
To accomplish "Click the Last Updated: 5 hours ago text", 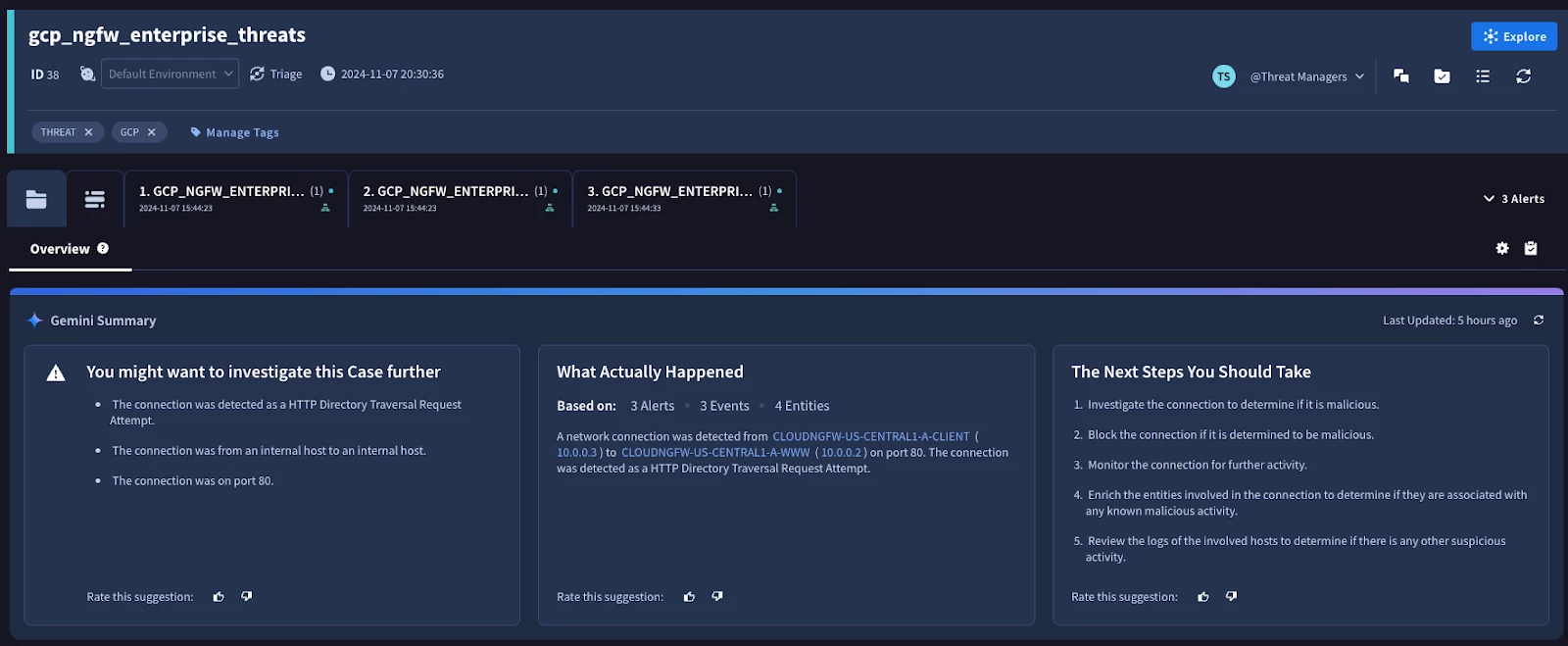I will click(x=1449, y=321).
